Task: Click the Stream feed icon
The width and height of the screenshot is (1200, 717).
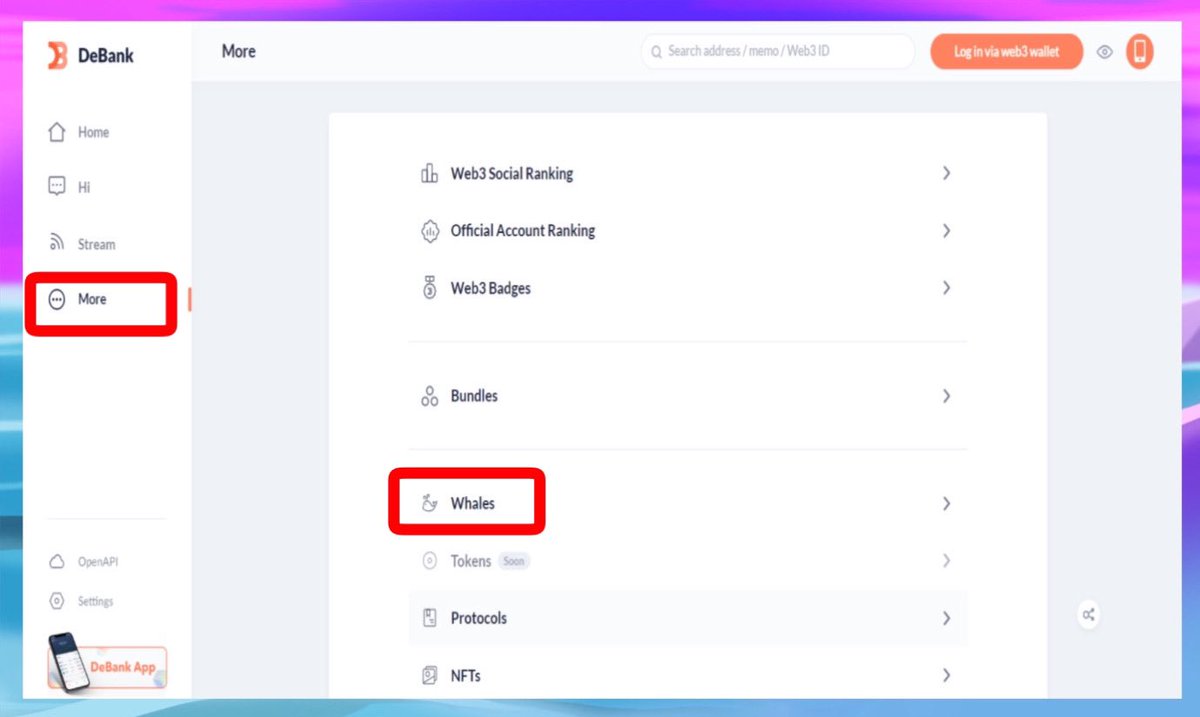Action: [x=57, y=243]
